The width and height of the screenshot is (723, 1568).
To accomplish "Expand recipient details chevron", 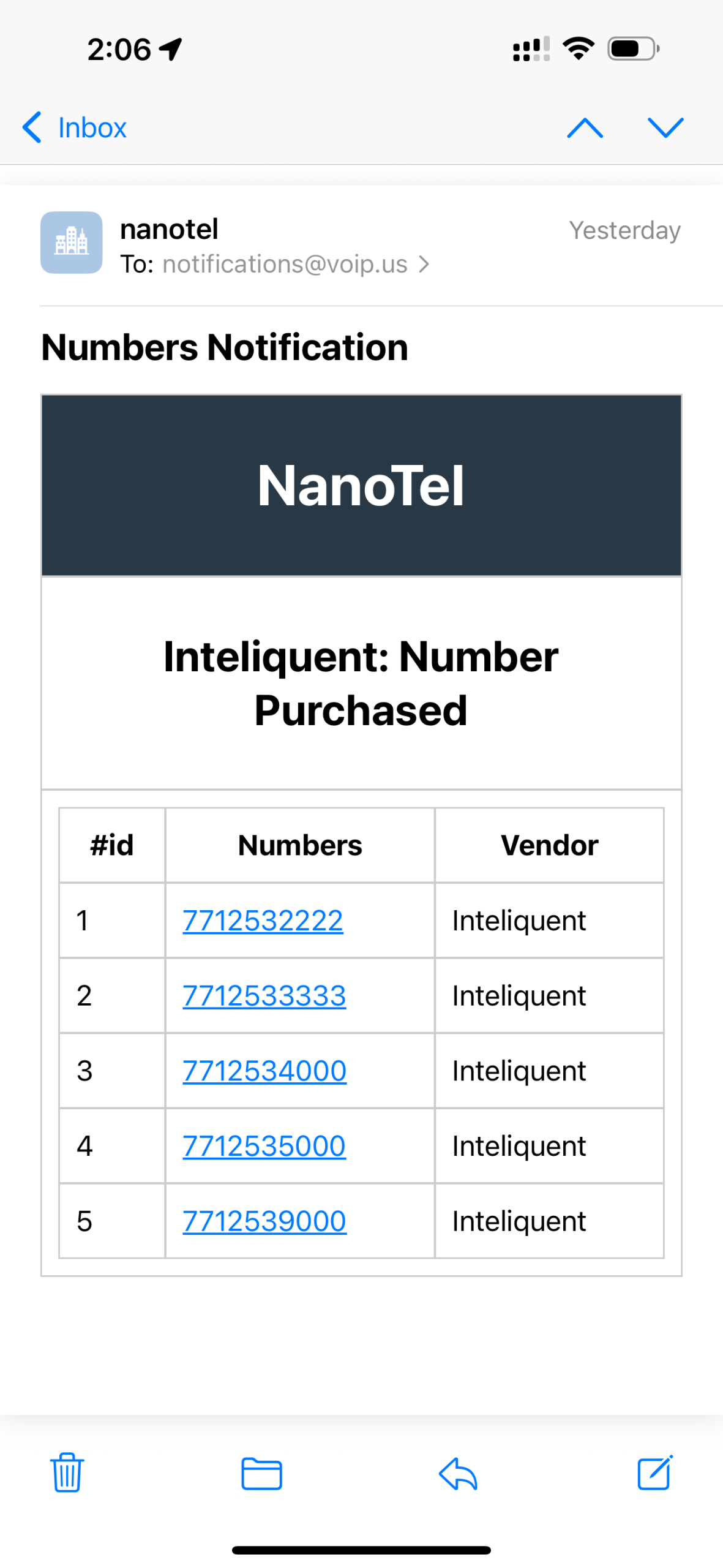I will pos(424,264).
